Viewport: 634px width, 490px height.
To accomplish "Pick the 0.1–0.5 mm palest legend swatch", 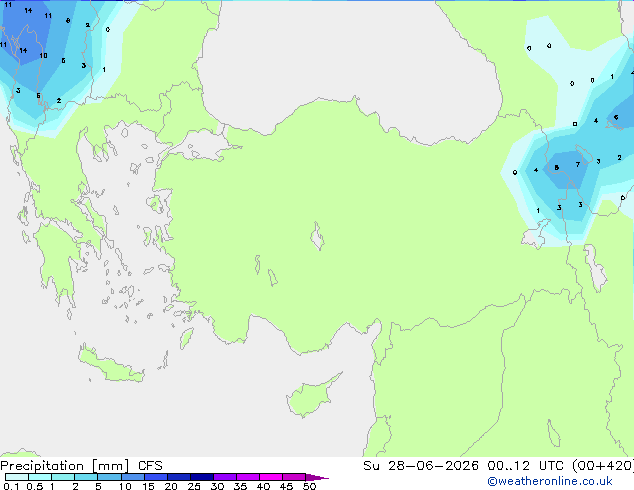I will (17, 477).
